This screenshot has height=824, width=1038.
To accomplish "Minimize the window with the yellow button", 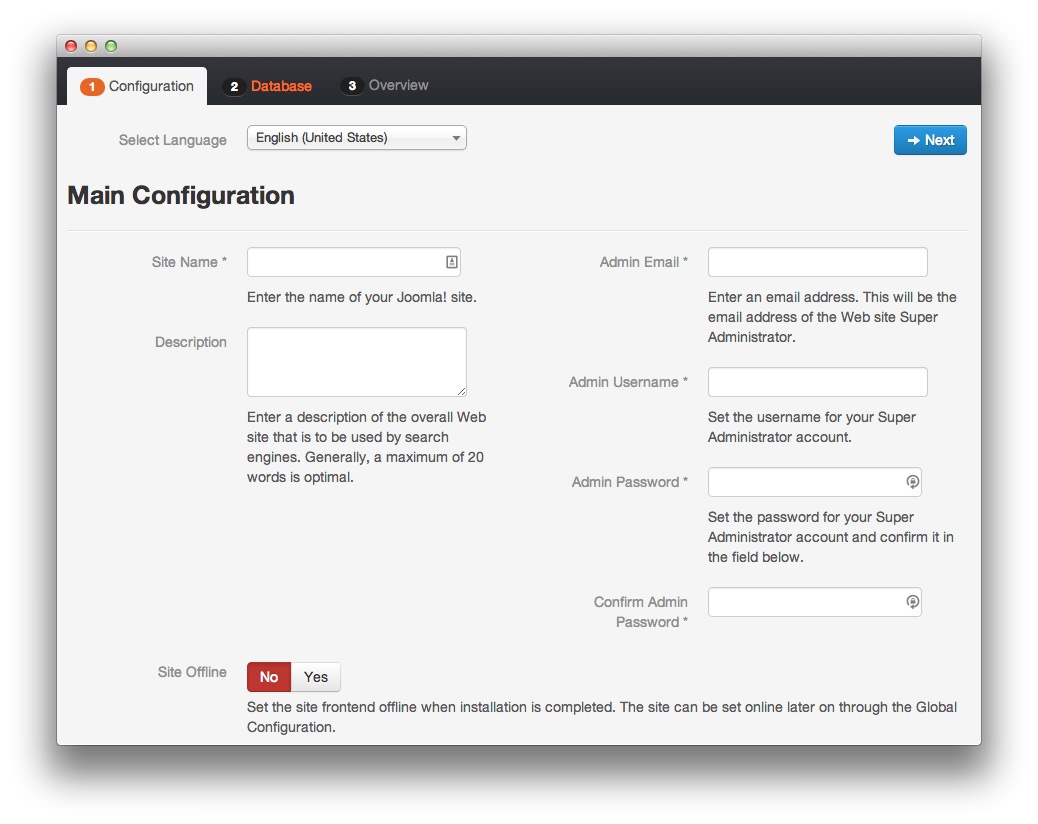I will pos(91,46).
